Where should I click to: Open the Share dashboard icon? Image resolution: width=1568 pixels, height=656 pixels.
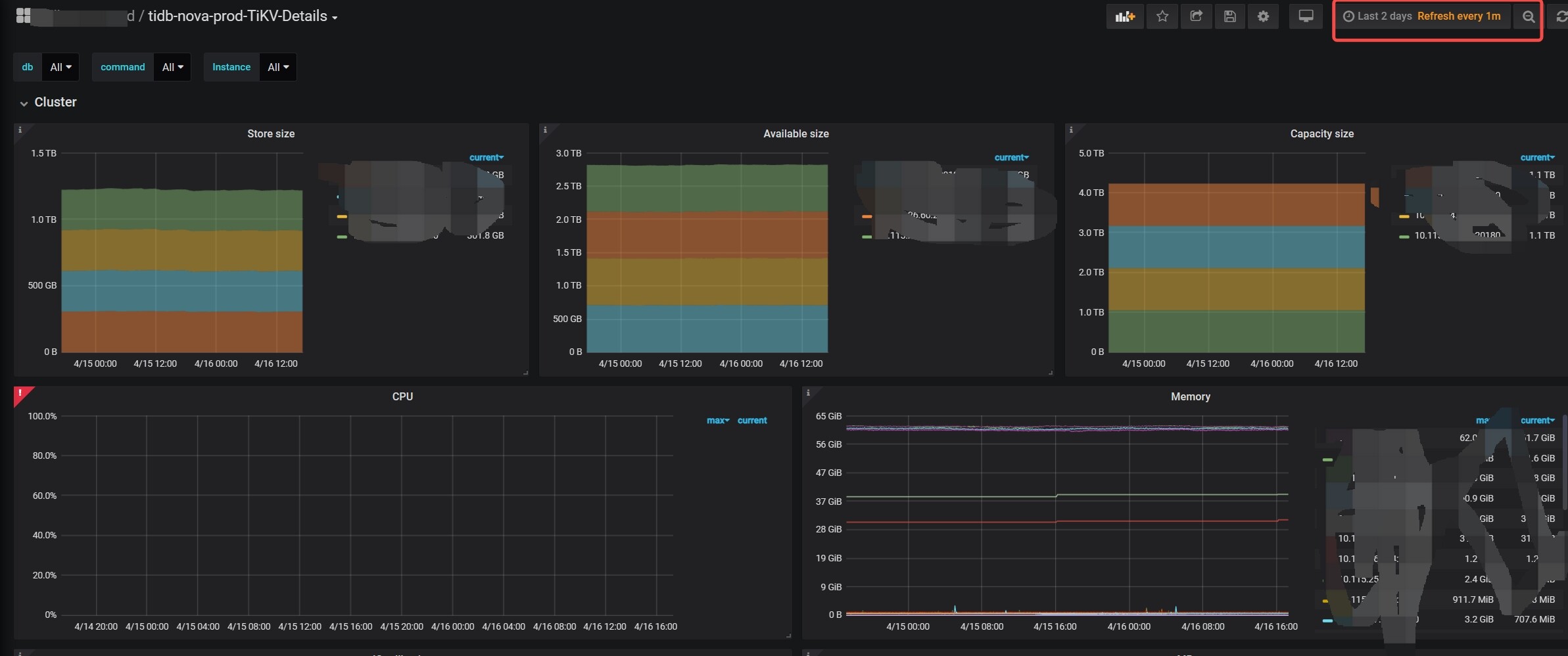[x=1196, y=16]
